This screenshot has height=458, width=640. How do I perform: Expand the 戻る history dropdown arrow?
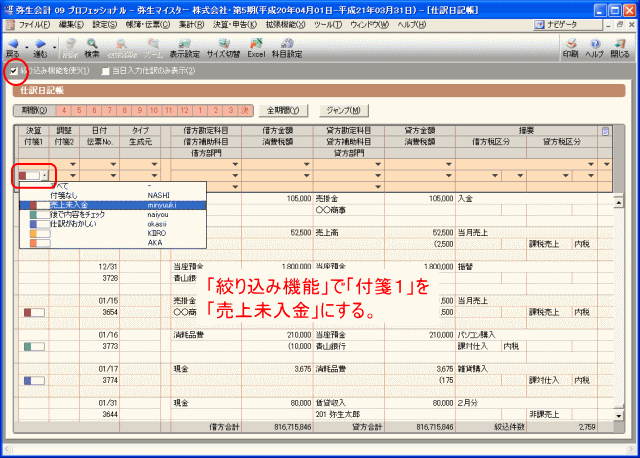(x=27, y=47)
